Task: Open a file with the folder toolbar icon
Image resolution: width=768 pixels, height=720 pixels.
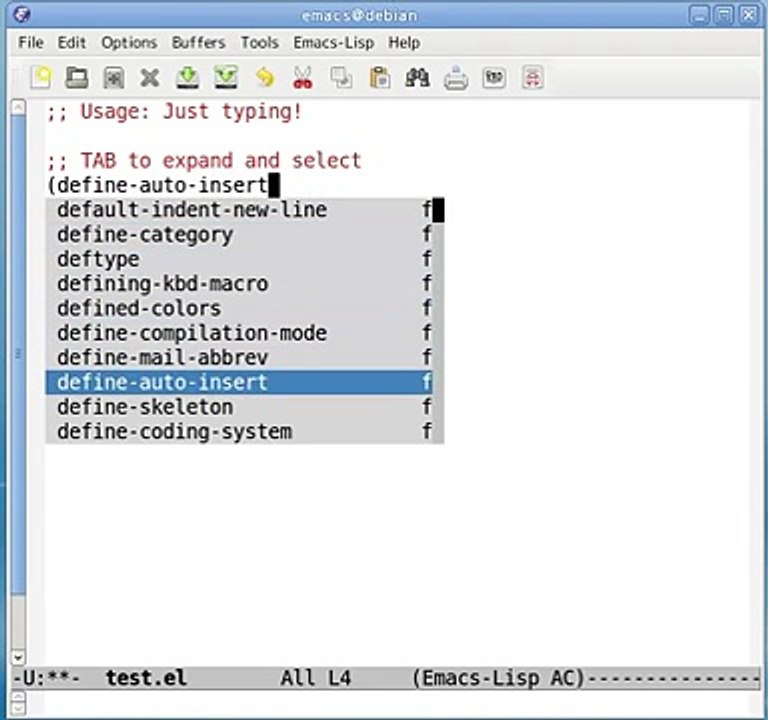Action: [x=77, y=78]
